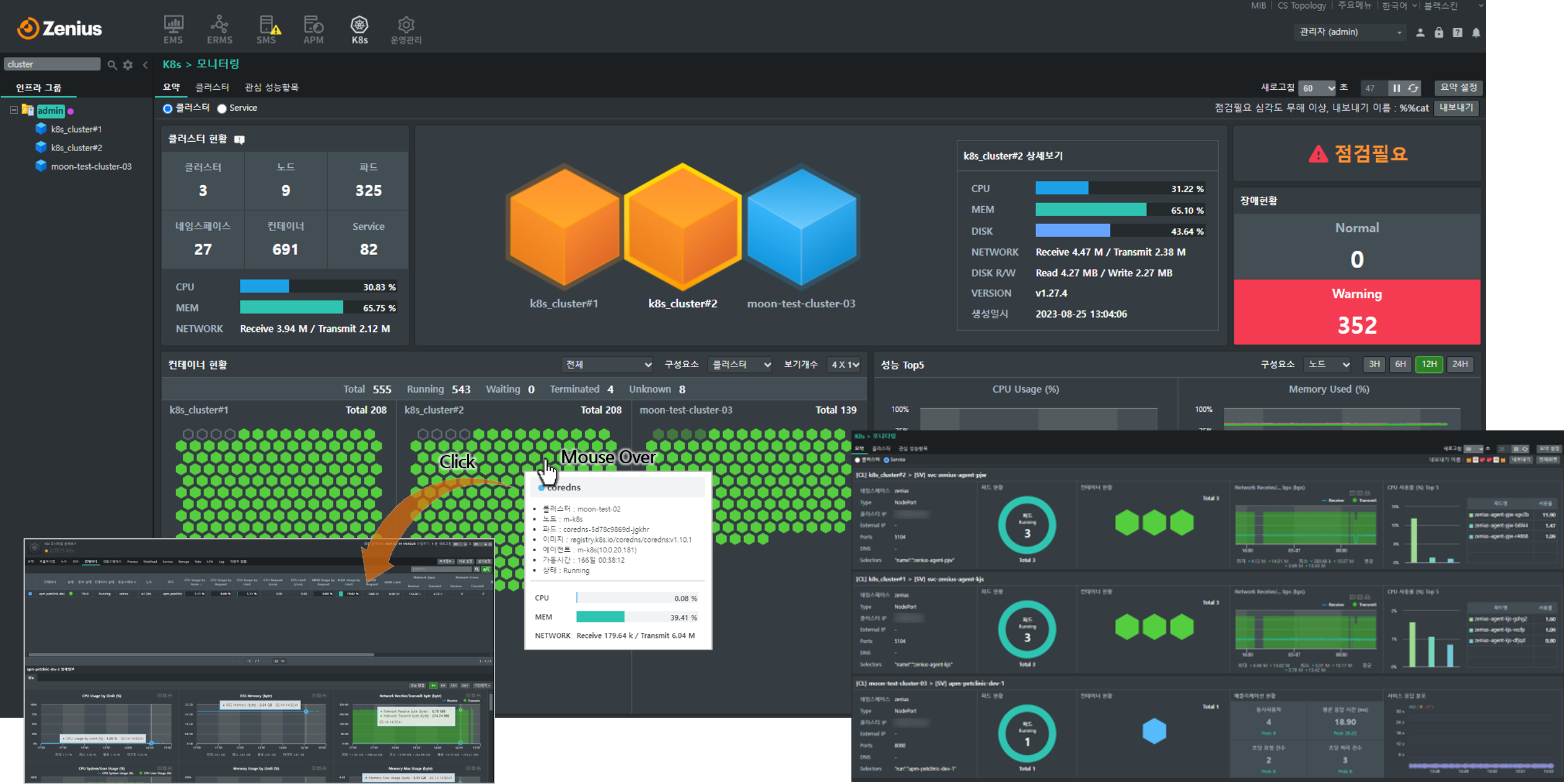Open the 보기개수 4 X 1 dropdown
The image size is (1564, 784).
point(844,365)
